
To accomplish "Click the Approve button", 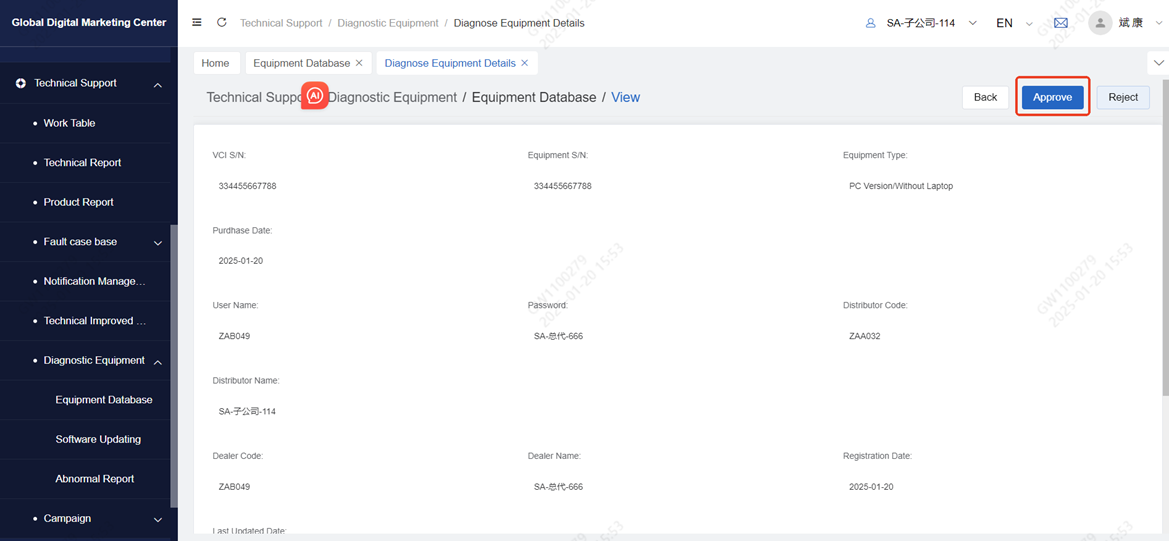I will pyautogui.click(x=1052, y=97).
